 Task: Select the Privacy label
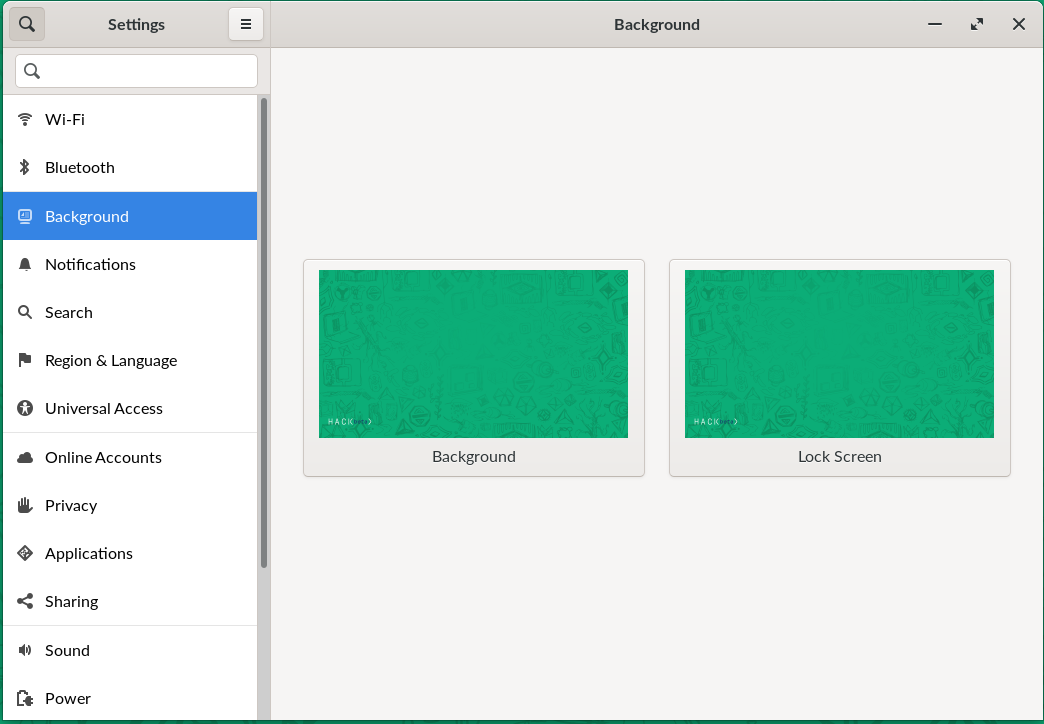[x=71, y=506]
